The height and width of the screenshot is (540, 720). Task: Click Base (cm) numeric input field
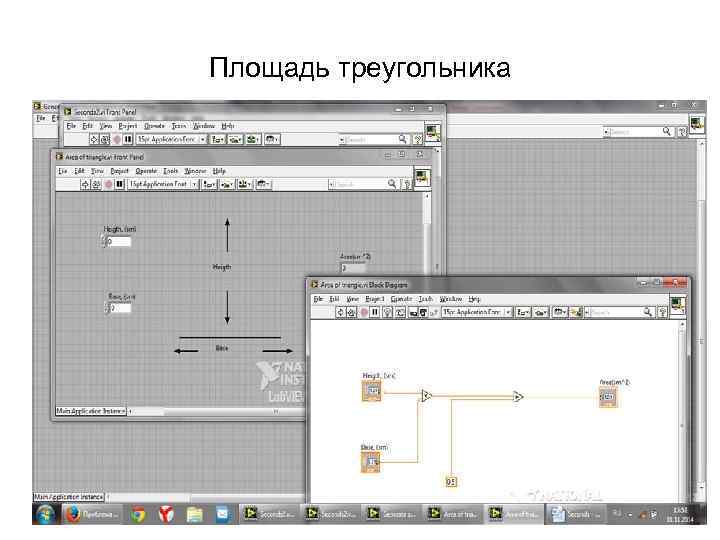tap(120, 308)
